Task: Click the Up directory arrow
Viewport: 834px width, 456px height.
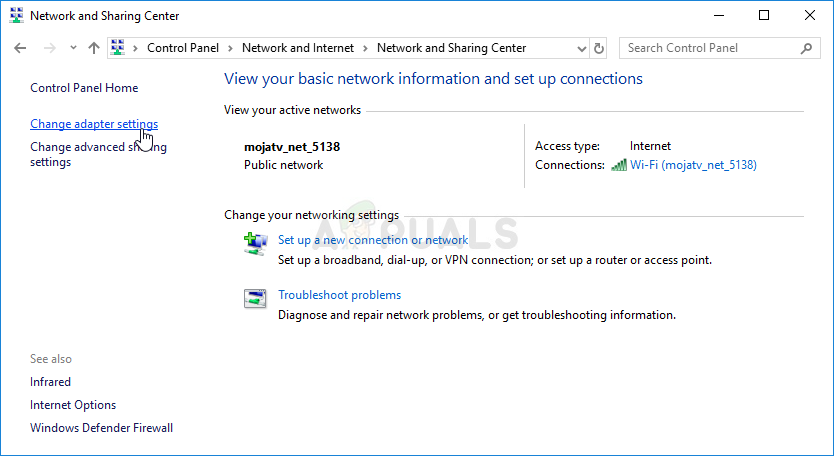Action: point(94,48)
